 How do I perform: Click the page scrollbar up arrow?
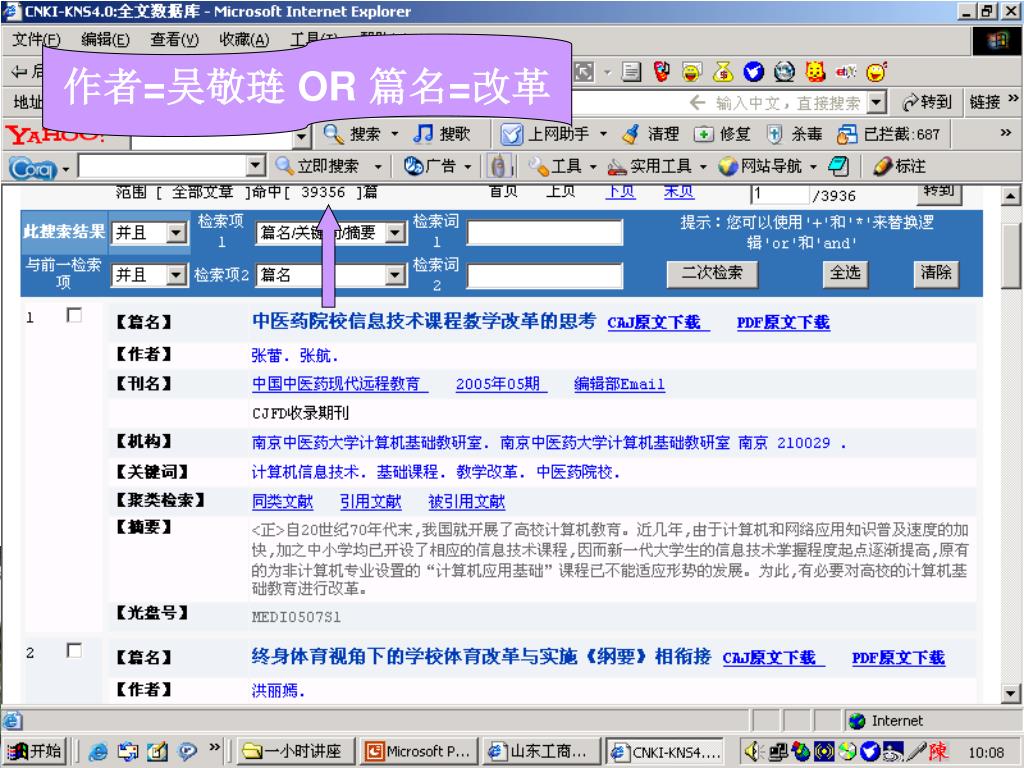click(x=1010, y=195)
